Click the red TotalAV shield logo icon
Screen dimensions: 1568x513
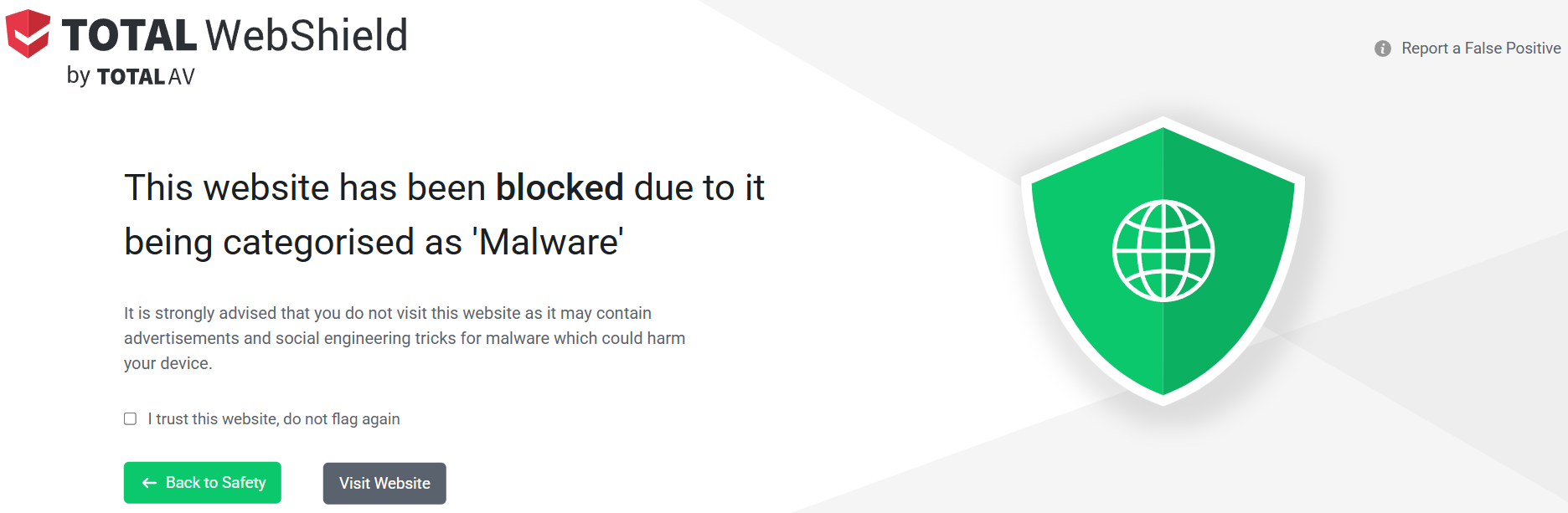coord(28,33)
